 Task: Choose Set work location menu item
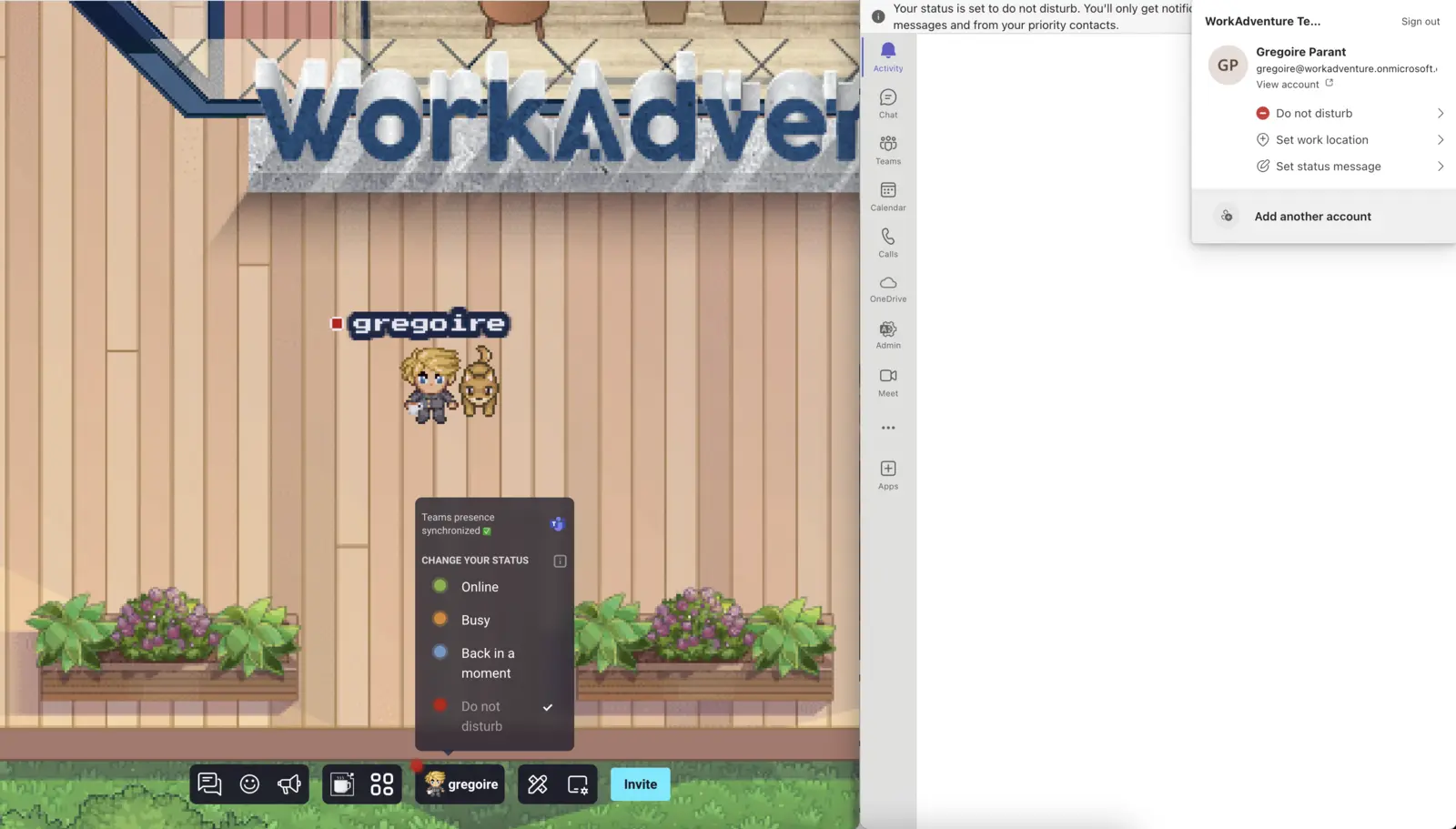click(x=1322, y=140)
